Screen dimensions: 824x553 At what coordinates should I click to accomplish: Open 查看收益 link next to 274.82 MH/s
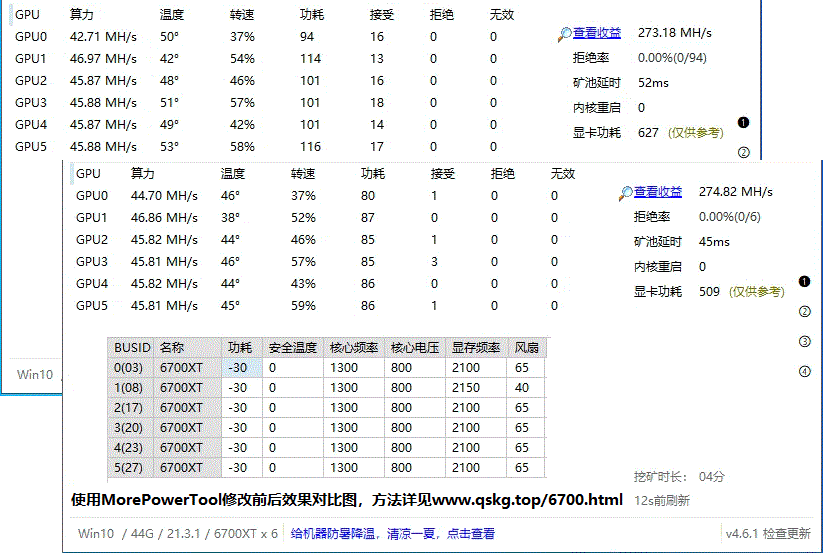point(657,192)
